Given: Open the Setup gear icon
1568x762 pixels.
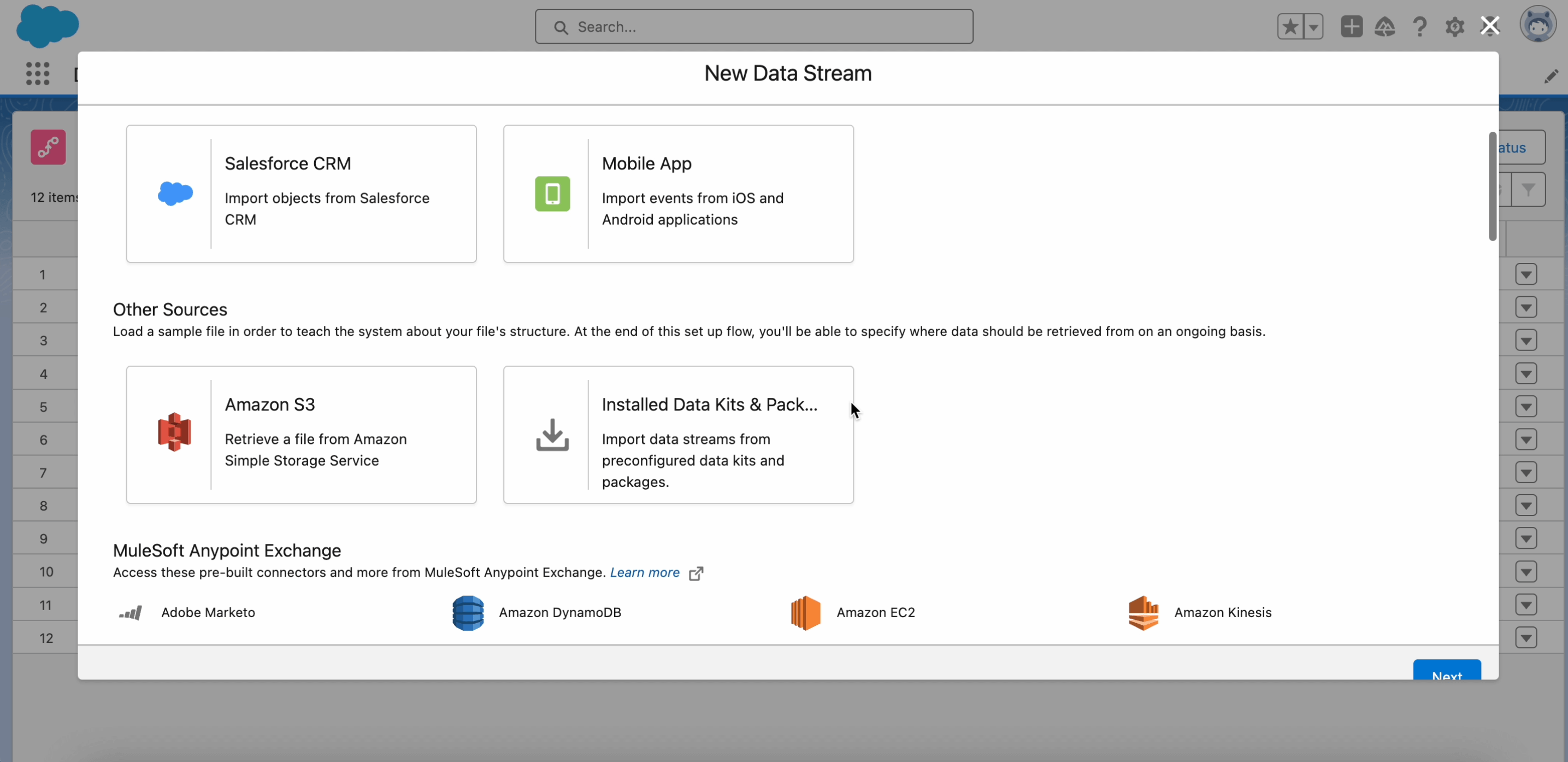Looking at the screenshot, I should point(1455,27).
